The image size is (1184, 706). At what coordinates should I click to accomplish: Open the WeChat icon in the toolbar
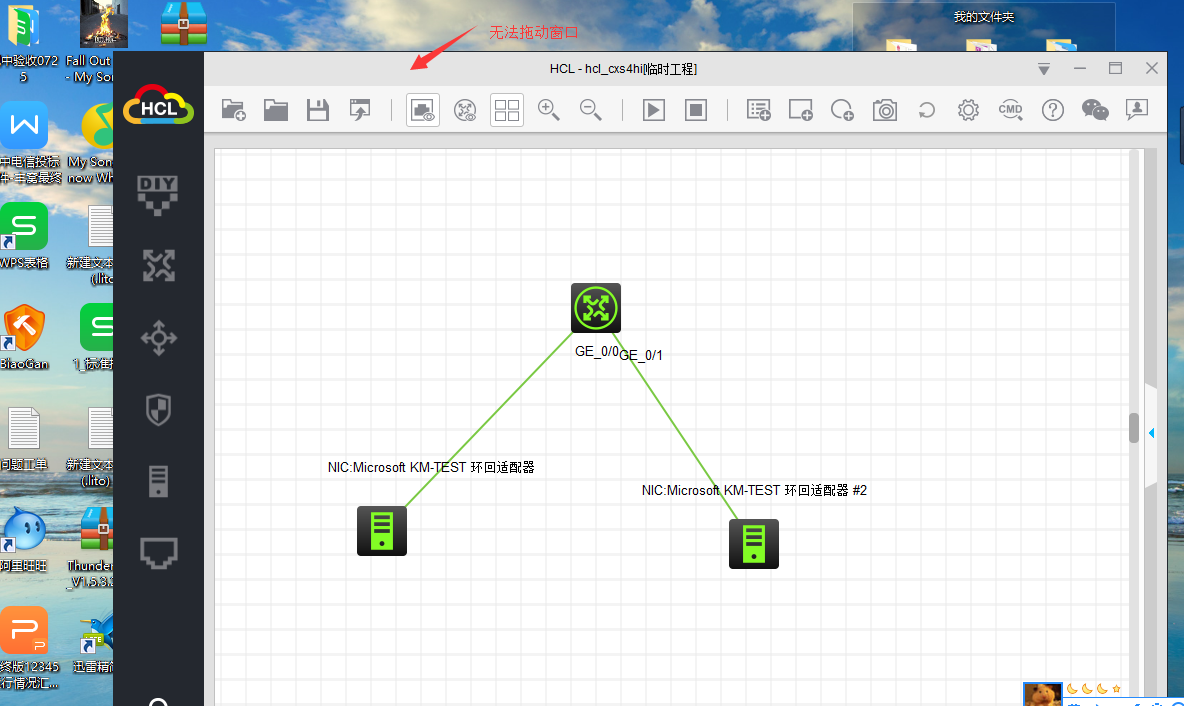(1095, 110)
